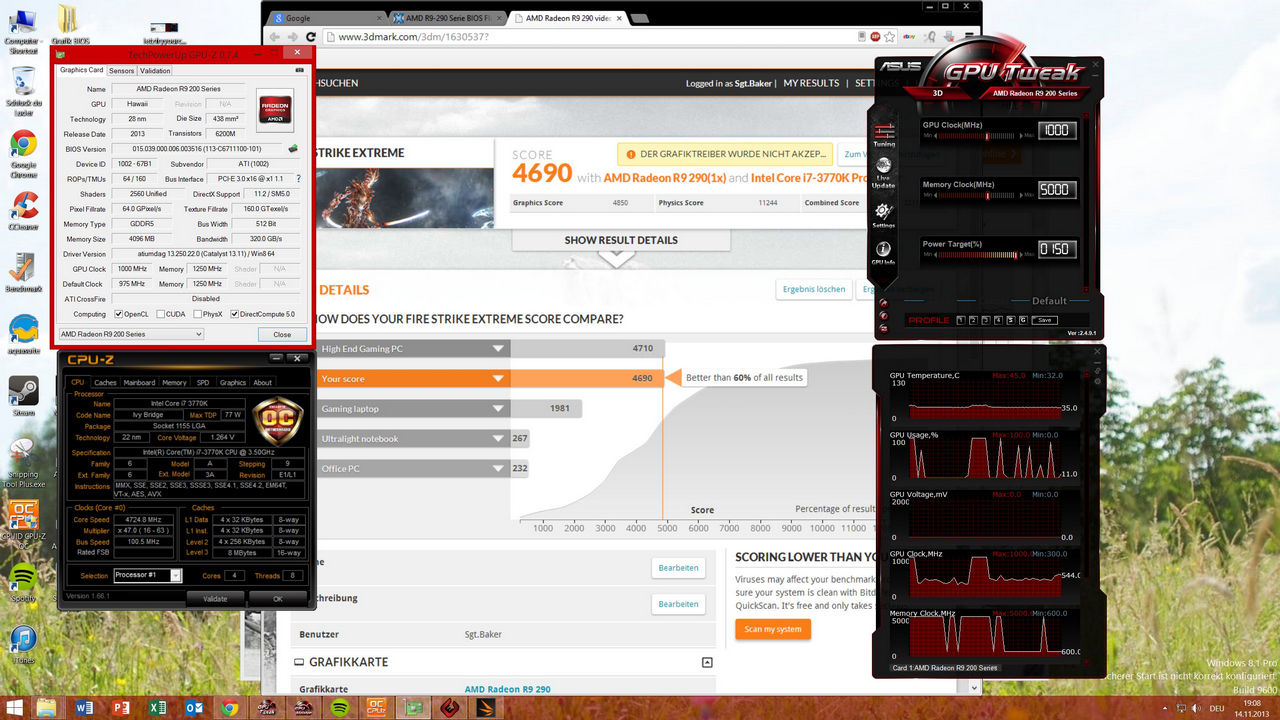
Task: Launch Excel from the taskbar
Action: [x=157, y=708]
